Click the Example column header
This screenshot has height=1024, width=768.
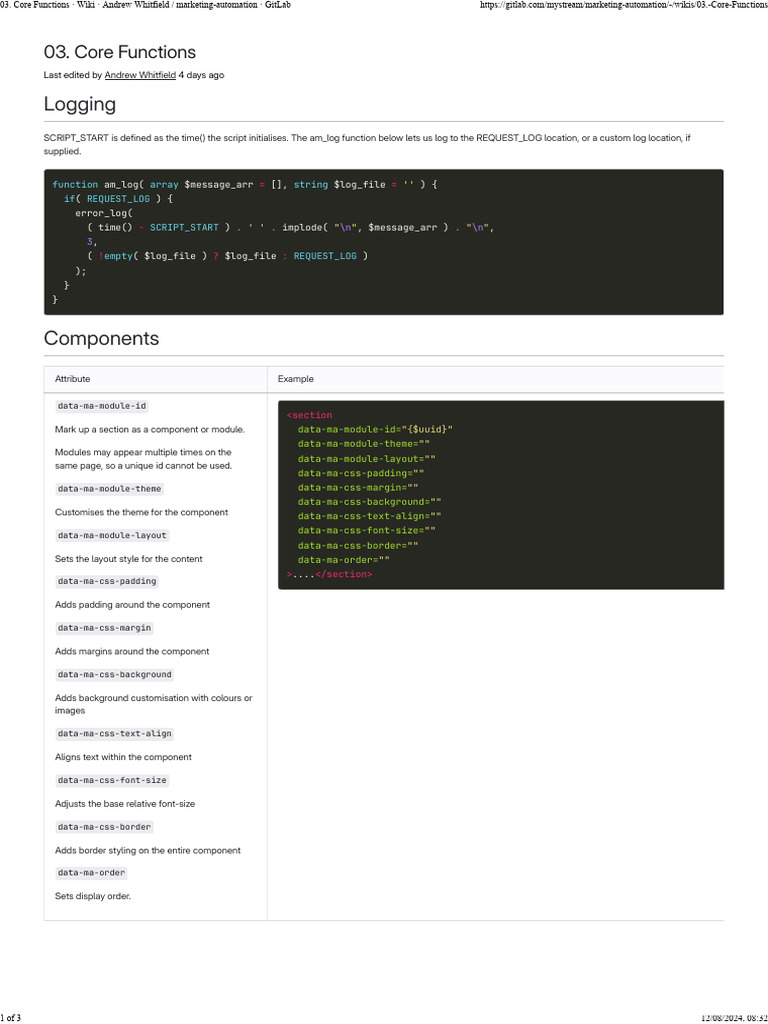pyautogui.click(x=295, y=379)
